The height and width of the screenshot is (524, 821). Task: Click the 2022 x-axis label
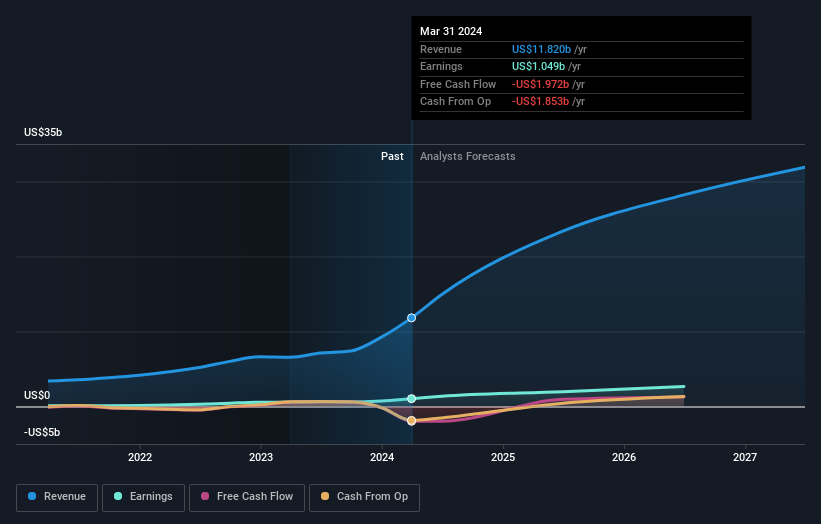point(140,457)
